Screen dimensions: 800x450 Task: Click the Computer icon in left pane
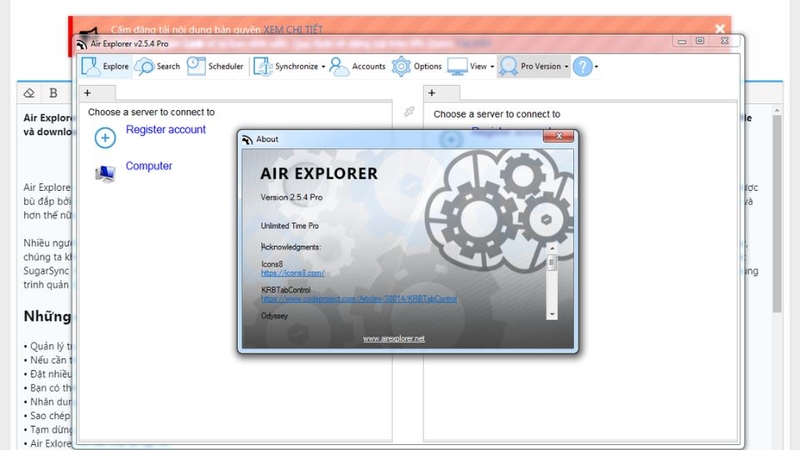105,173
